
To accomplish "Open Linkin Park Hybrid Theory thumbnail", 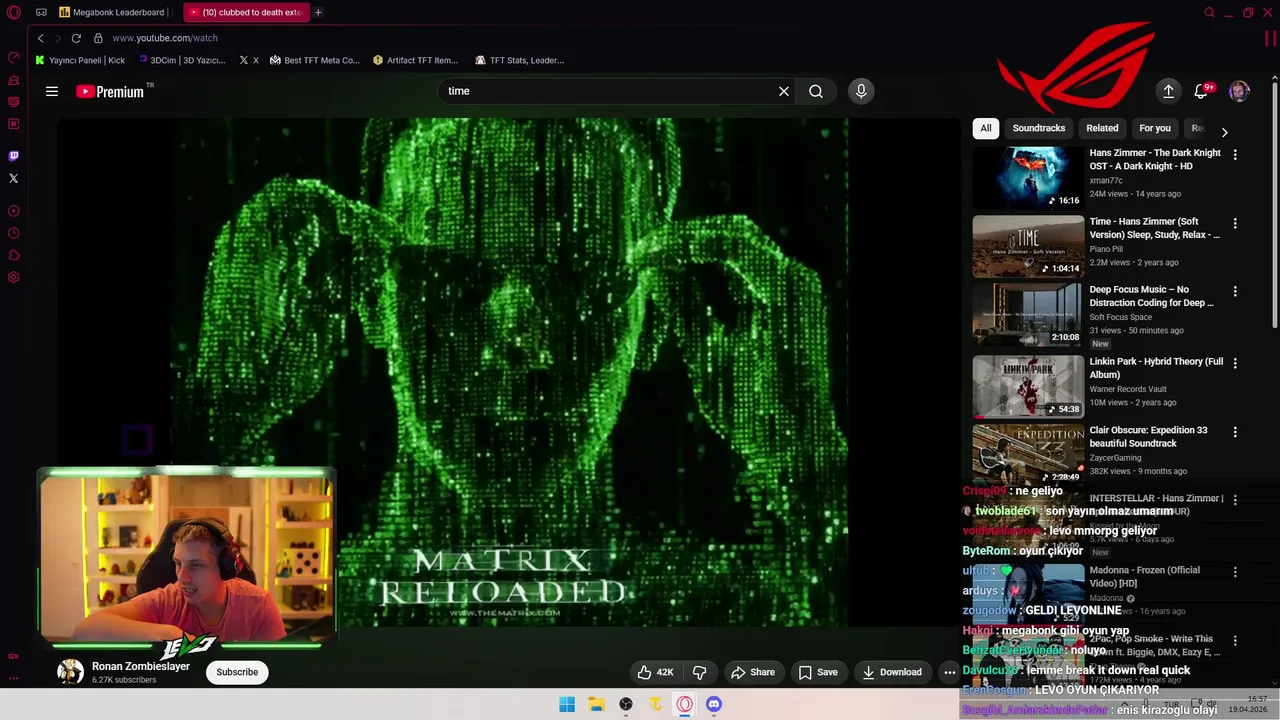I will [x=1028, y=386].
